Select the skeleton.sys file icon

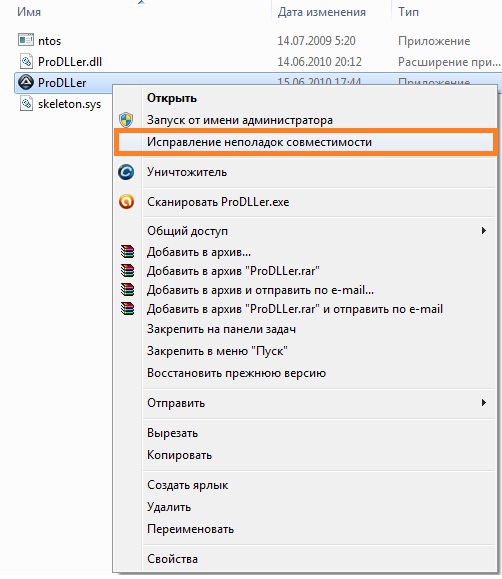[x=26, y=103]
